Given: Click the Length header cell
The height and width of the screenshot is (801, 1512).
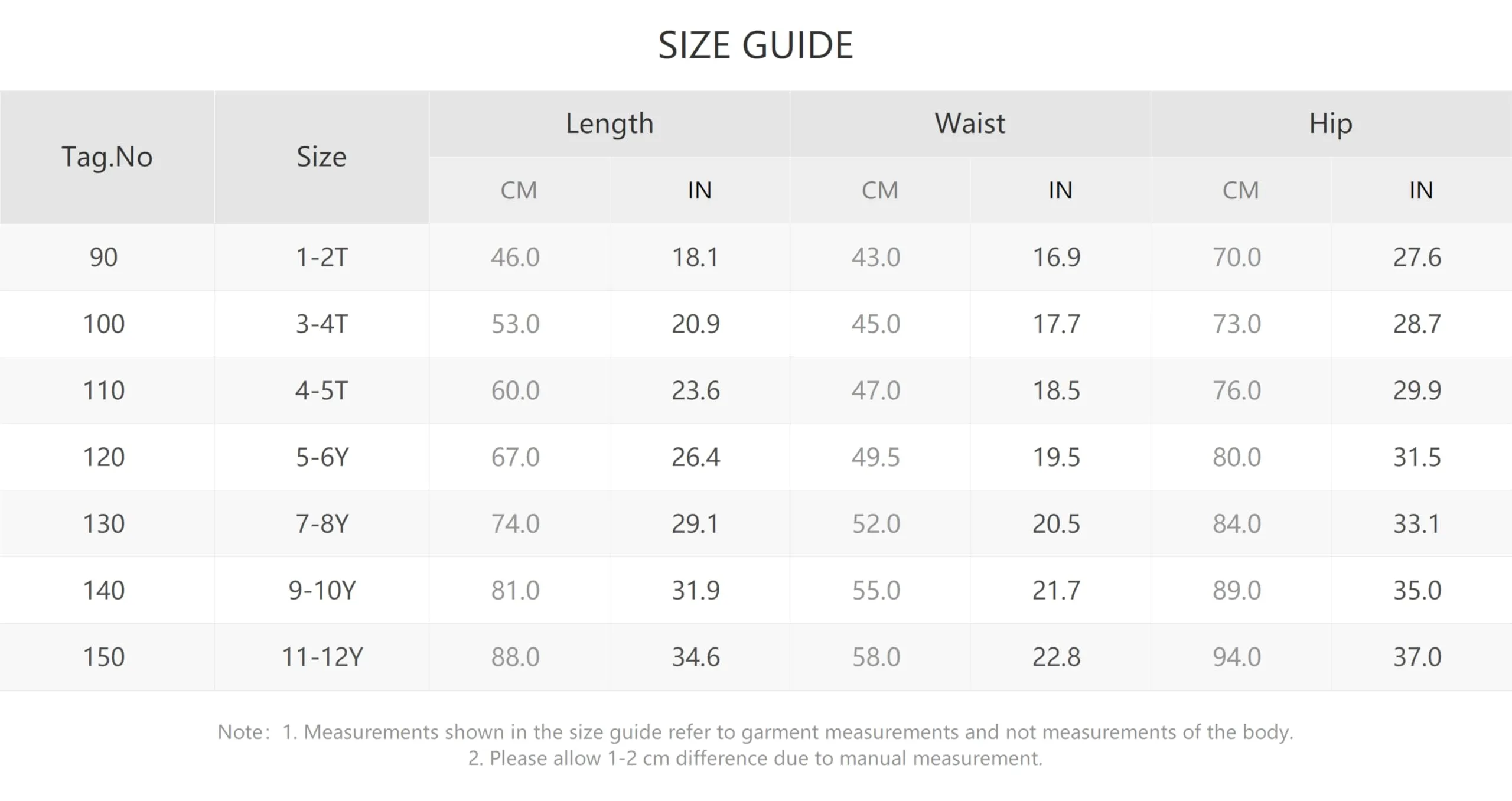Looking at the screenshot, I should pyautogui.click(x=610, y=123).
